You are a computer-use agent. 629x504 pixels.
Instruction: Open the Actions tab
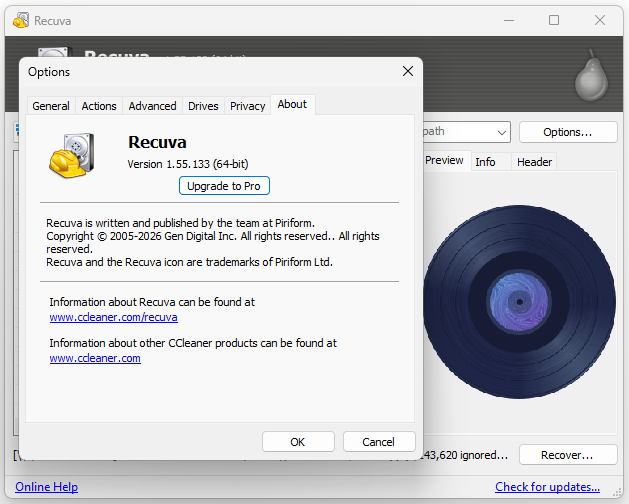(99, 106)
